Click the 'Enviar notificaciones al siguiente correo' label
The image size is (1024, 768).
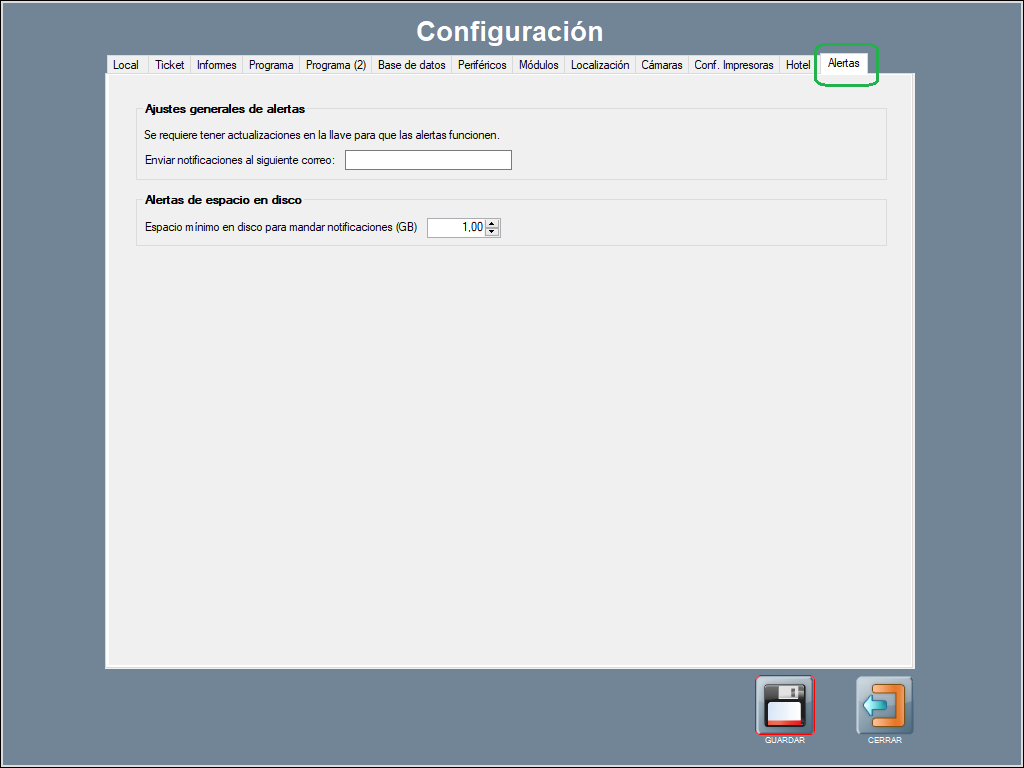(240, 160)
